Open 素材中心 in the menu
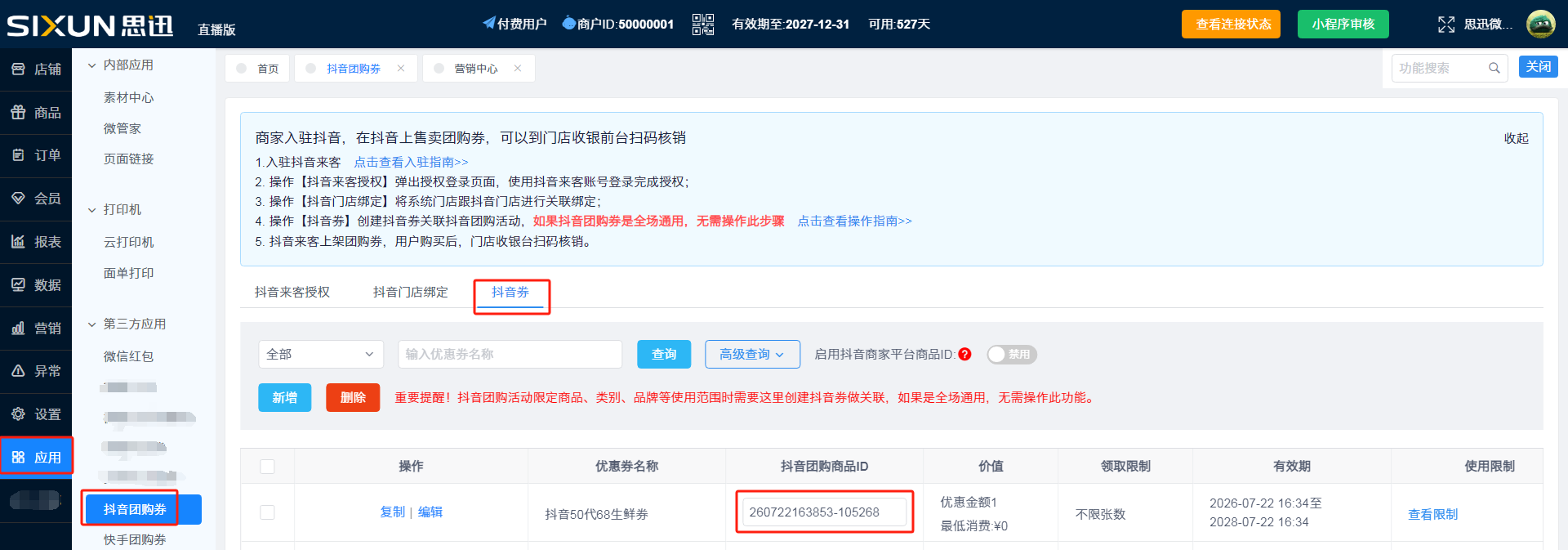Image resolution: width=1568 pixels, height=550 pixels. pos(128,97)
